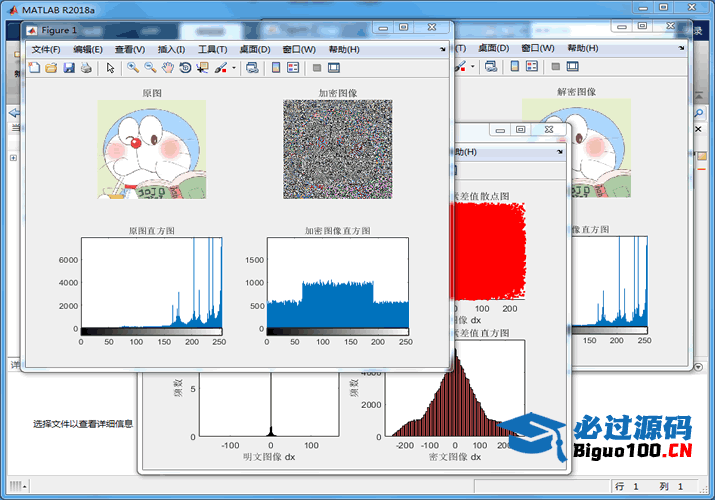This screenshot has width=715, height=500.
Task: Click 选择文件以查看详细信息 text in the details panel
Action: [x=83, y=424]
